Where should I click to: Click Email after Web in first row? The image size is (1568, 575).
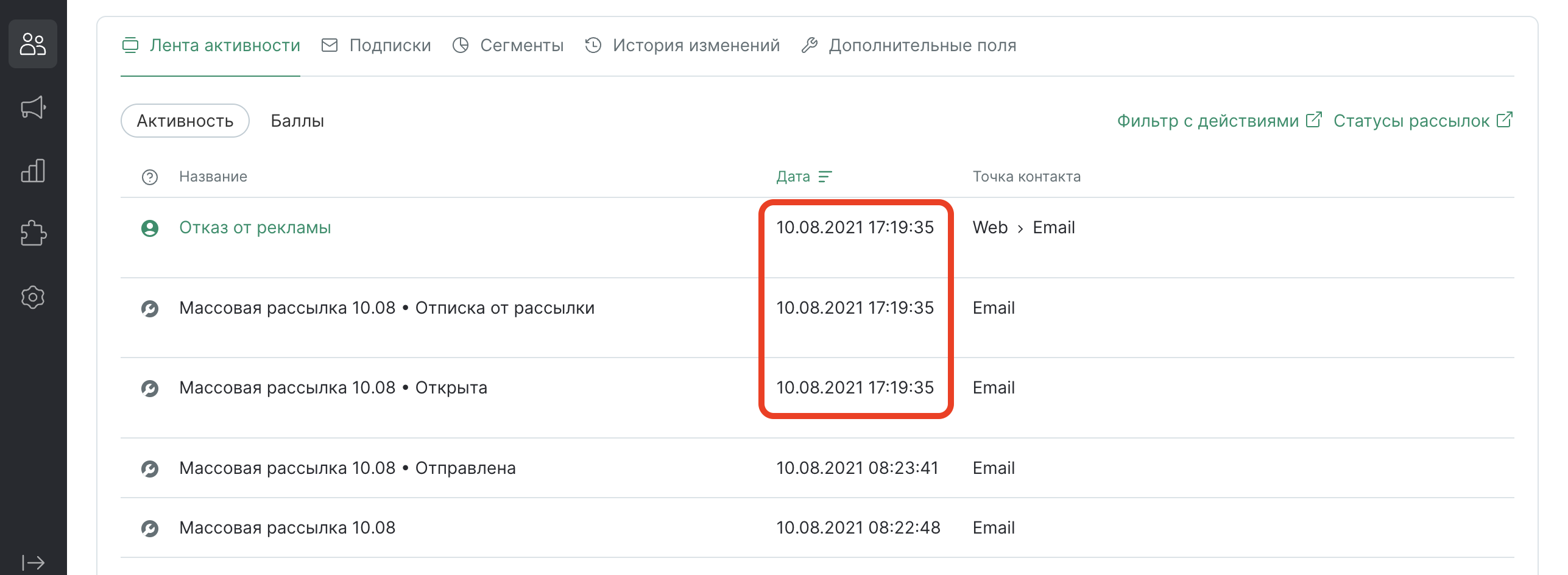pos(1054,227)
